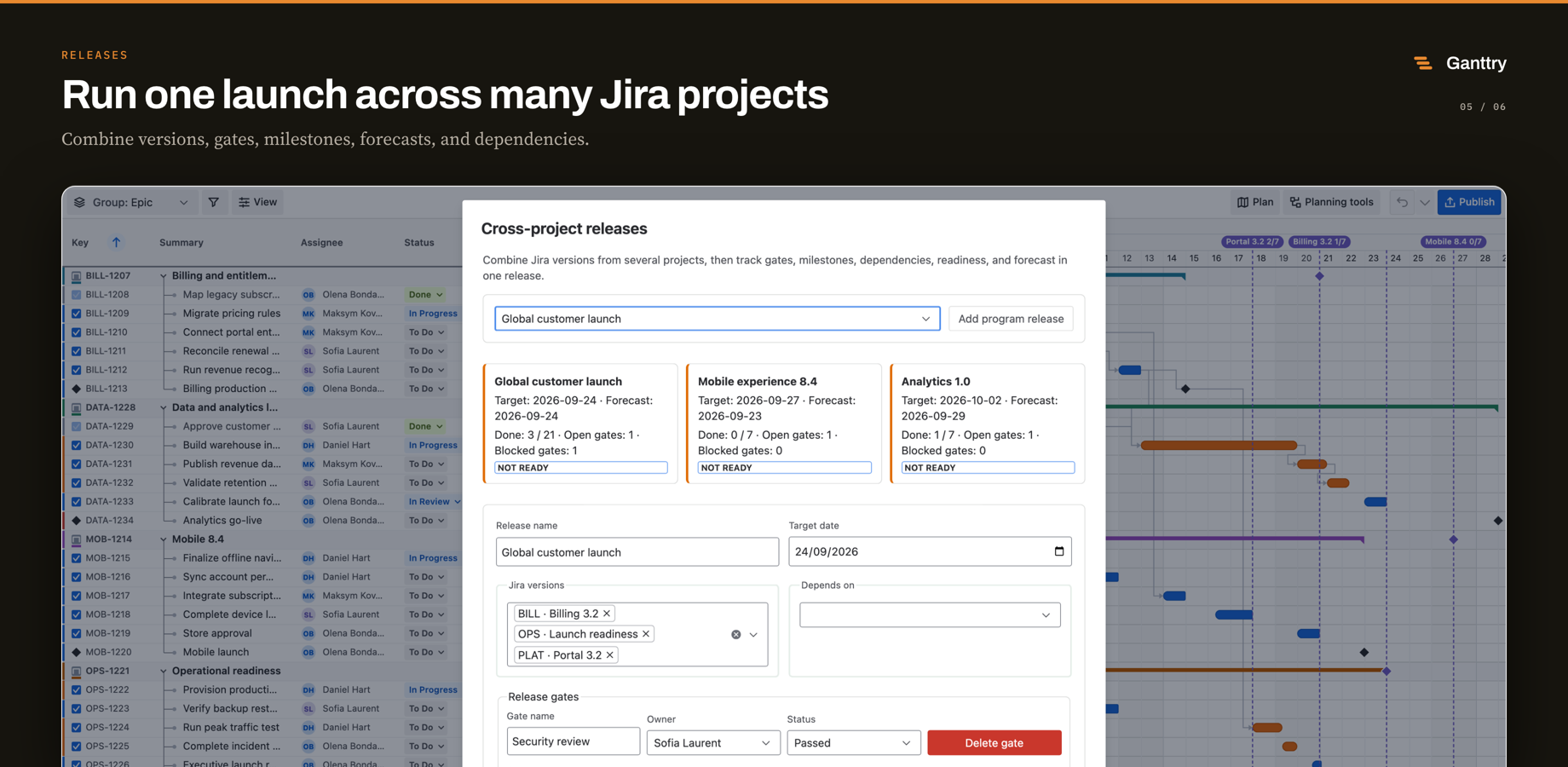Image resolution: width=1568 pixels, height=767 pixels.
Task: Open the filter funnel icon in the toolbar
Action: tap(213, 202)
